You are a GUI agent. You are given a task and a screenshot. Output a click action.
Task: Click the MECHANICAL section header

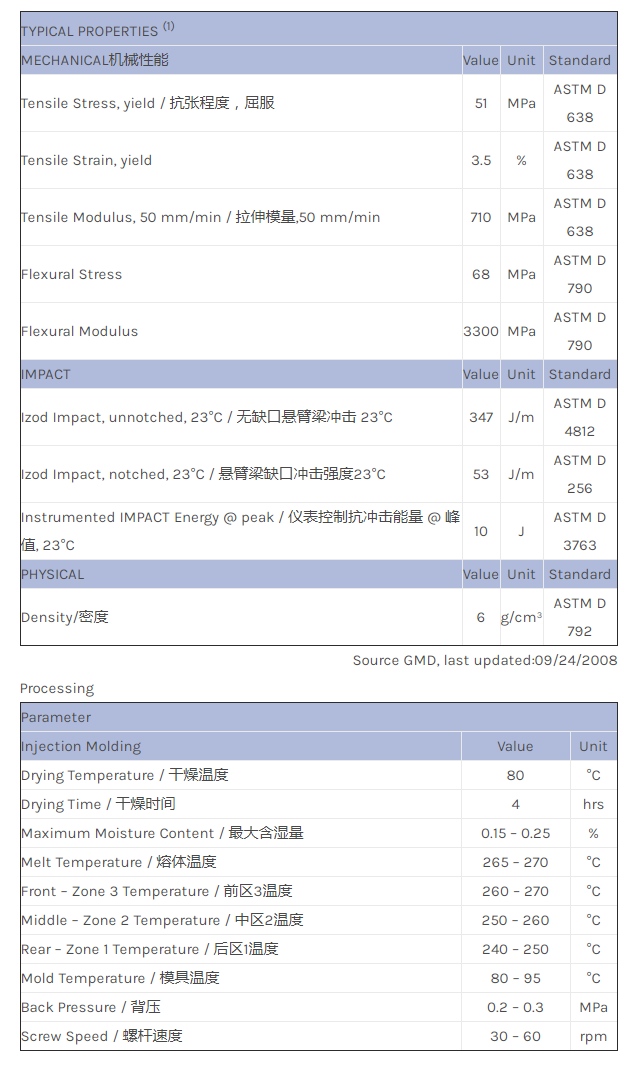pos(95,60)
